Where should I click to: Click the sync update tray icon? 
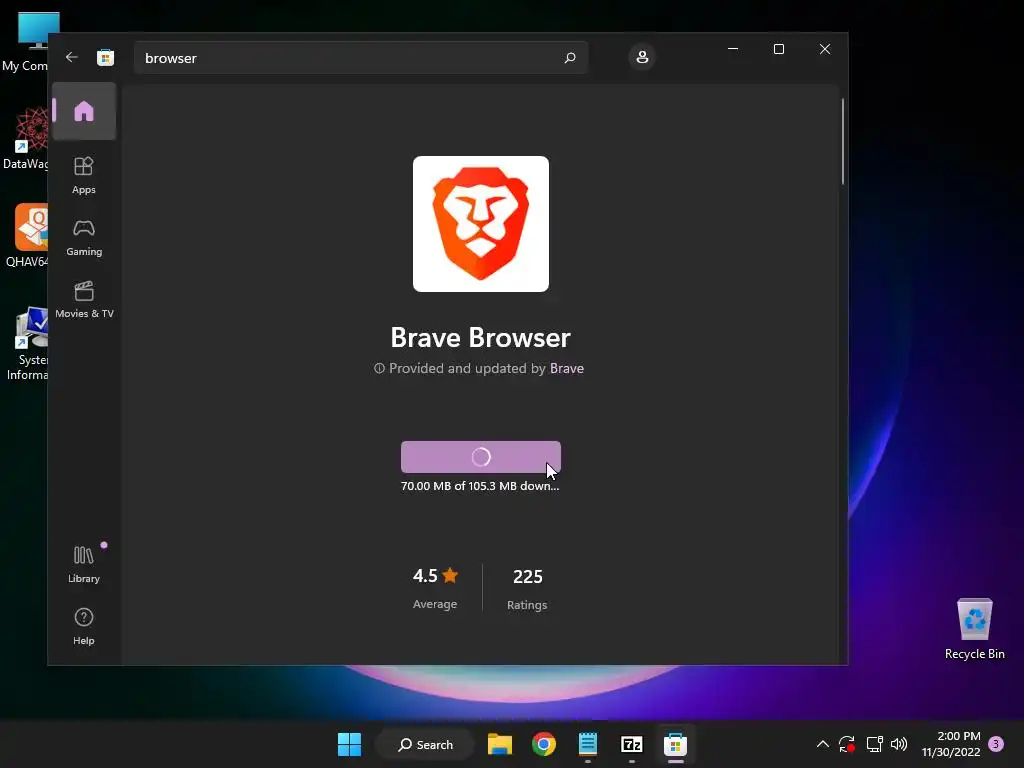[847, 744]
